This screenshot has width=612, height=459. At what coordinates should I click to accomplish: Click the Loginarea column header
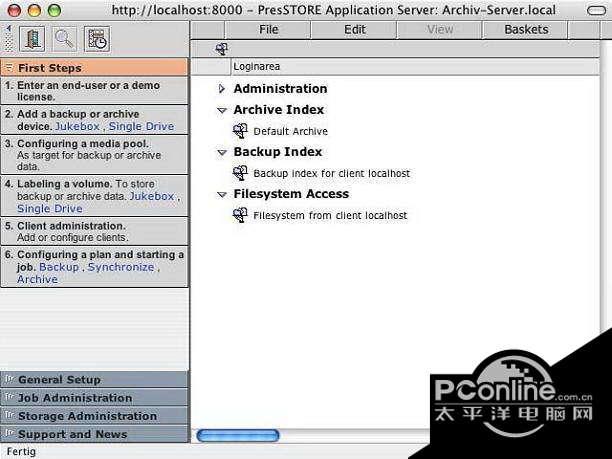(x=415, y=67)
